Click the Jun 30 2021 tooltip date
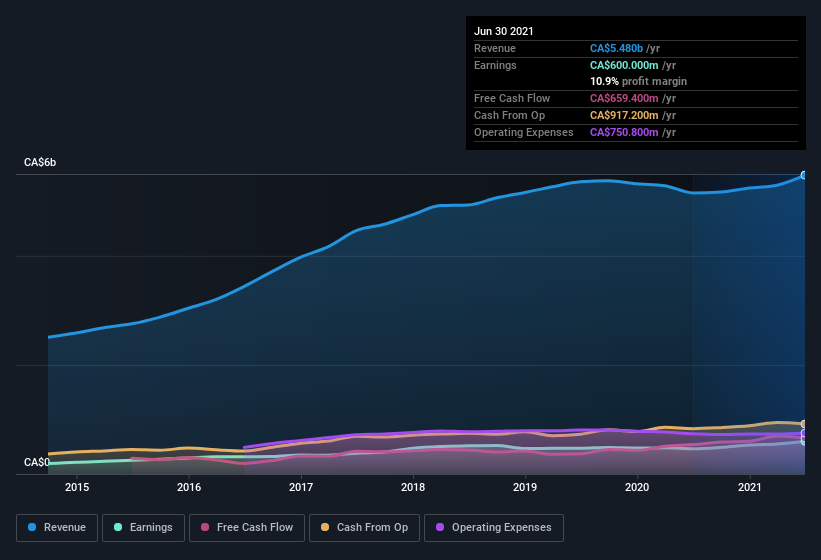Screen dimensions: 821x560 click(504, 31)
